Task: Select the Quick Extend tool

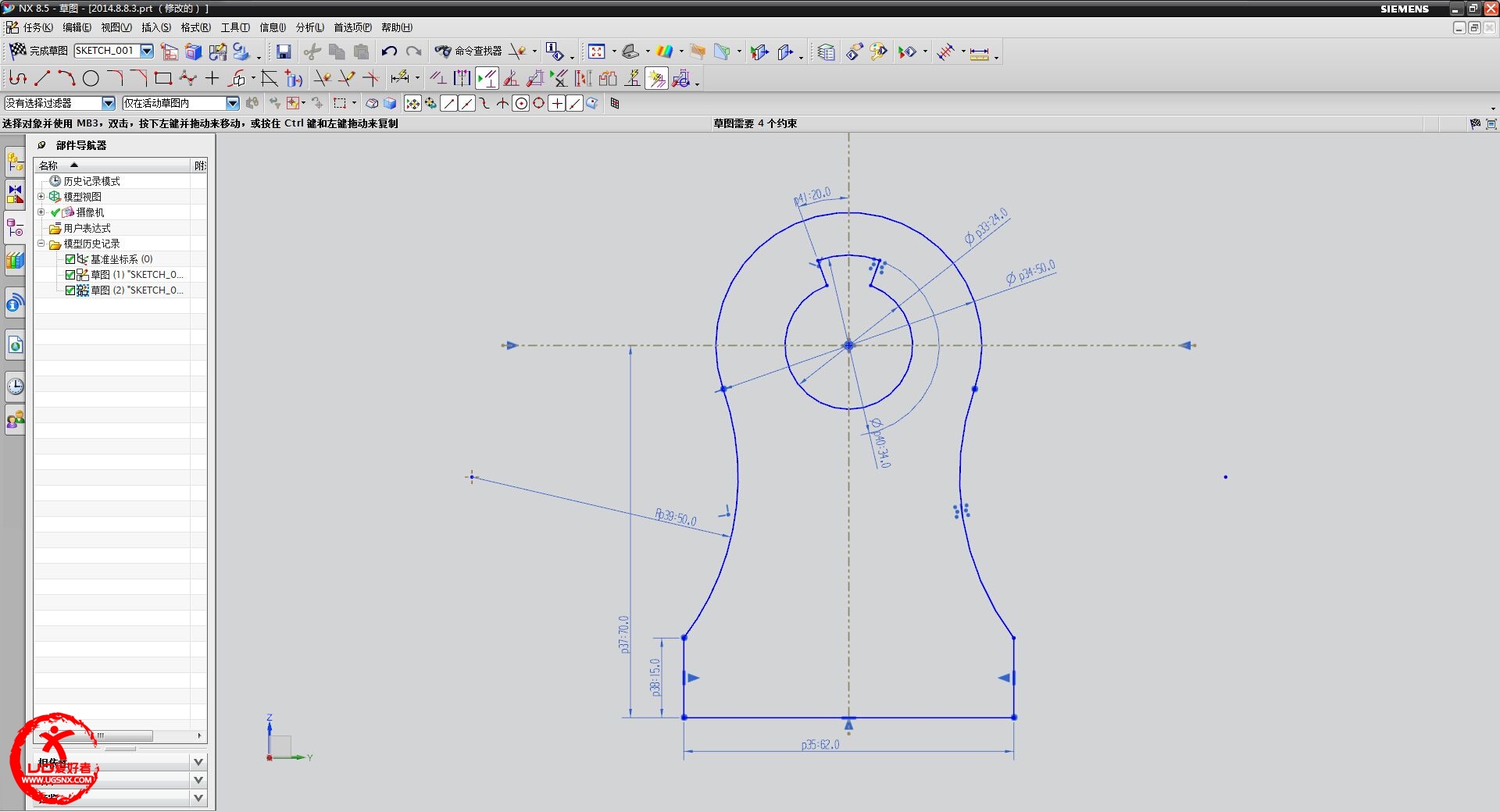Action: [x=347, y=78]
